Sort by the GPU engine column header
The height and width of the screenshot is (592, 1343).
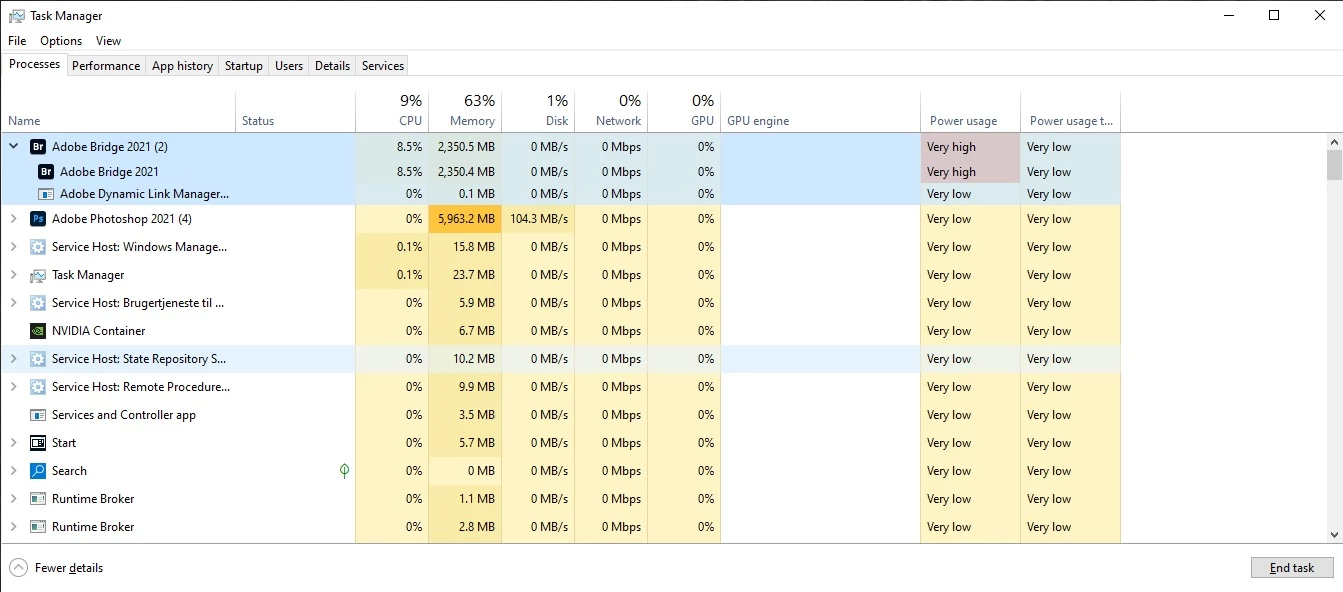click(x=820, y=112)
